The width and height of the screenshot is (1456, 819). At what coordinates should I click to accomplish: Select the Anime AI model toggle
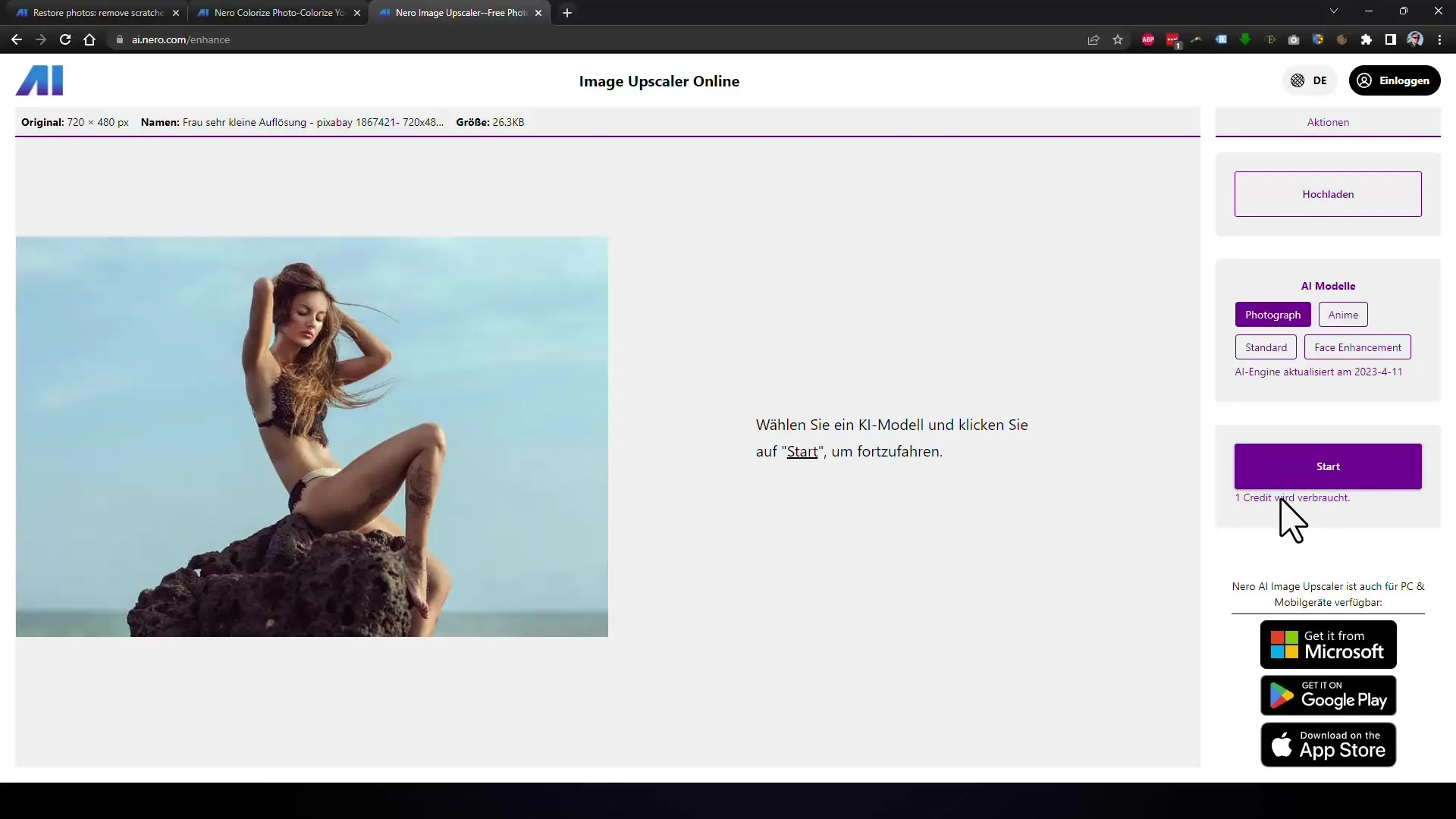[x=1343, y=314]
